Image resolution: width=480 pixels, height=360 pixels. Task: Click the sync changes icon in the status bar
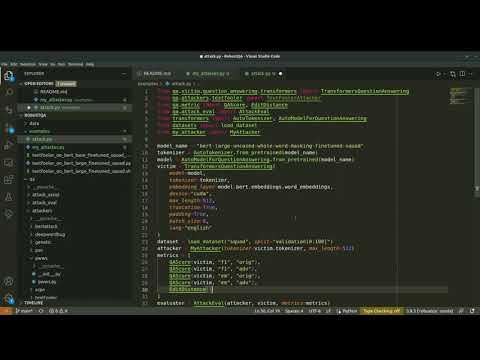[41, 311]
